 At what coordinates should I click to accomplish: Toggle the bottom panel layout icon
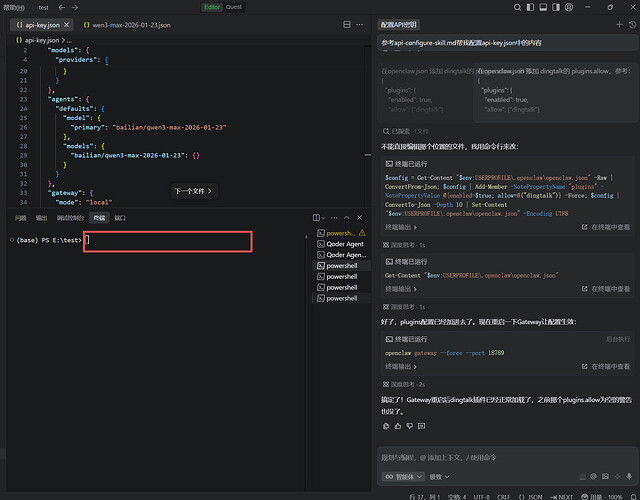click(x=543, y=7)
